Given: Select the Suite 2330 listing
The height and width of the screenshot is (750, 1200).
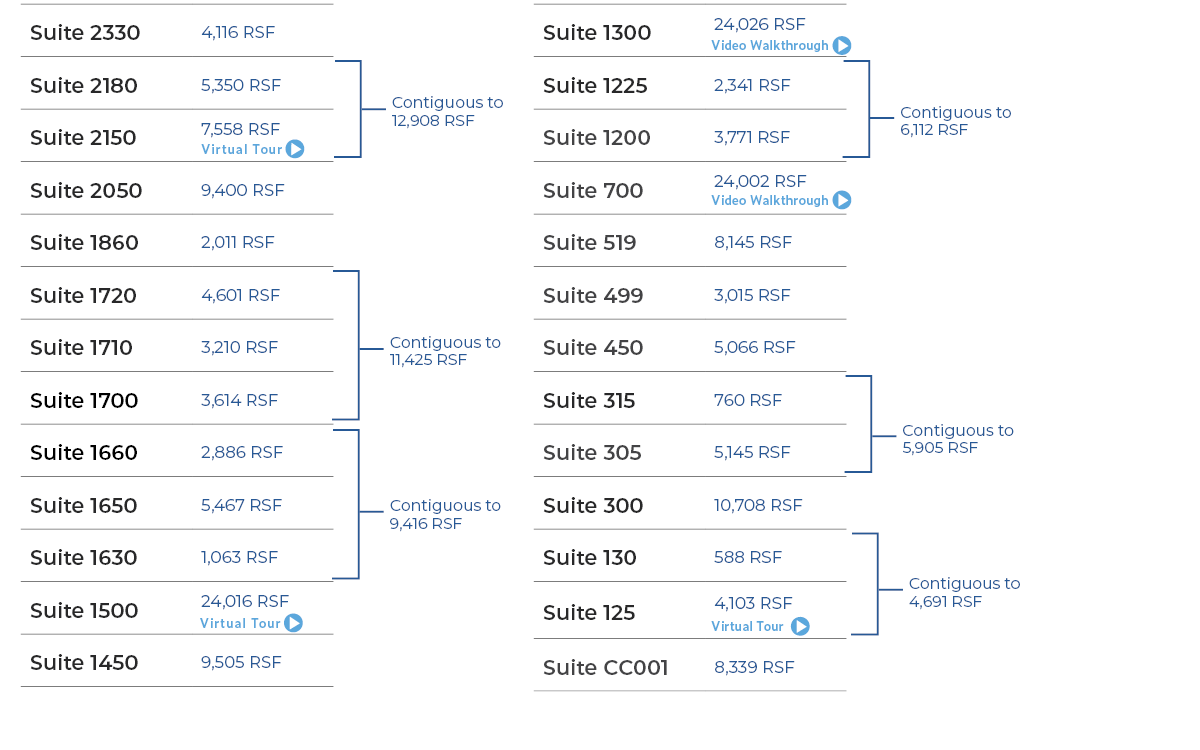Looking at the screenshot, I should pyautogui.click(x=85, y=33).
